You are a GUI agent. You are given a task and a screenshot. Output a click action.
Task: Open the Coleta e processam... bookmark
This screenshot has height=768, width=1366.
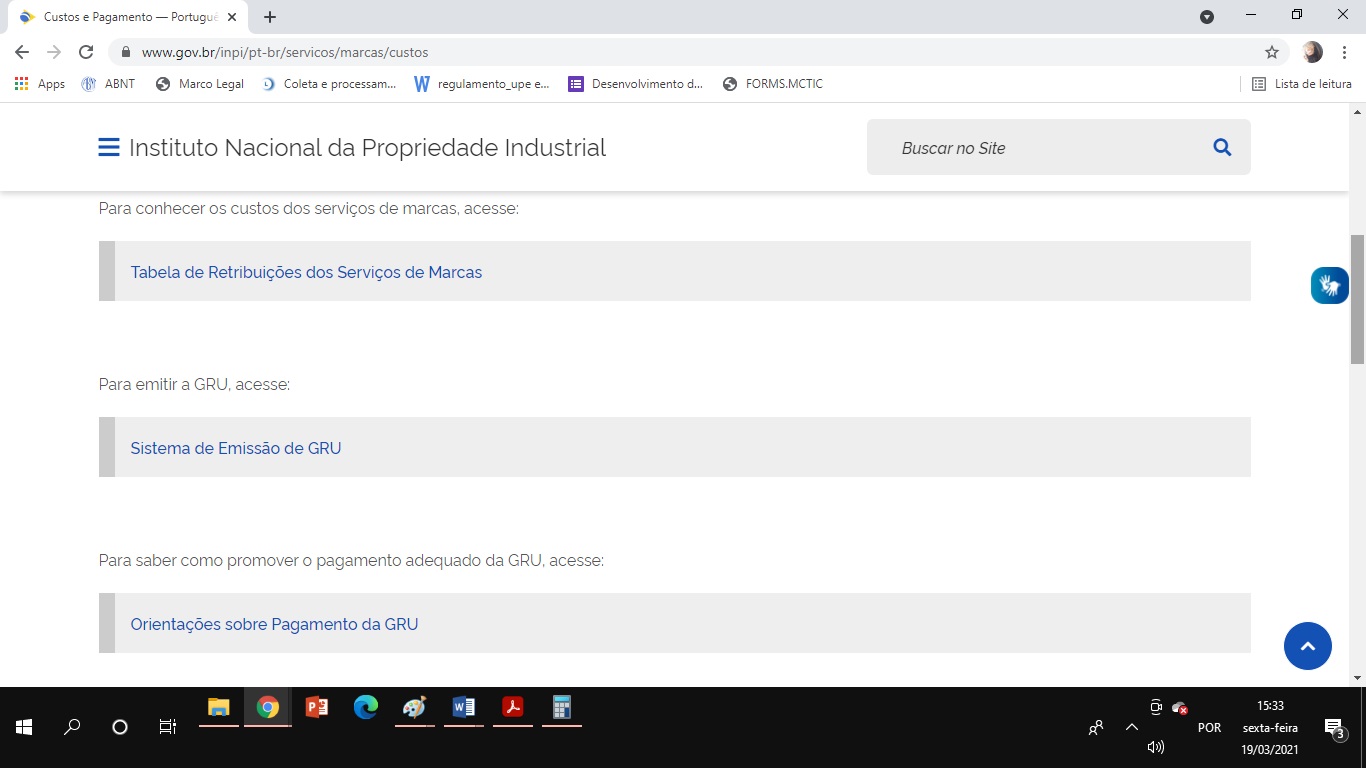tap(329, 84)
